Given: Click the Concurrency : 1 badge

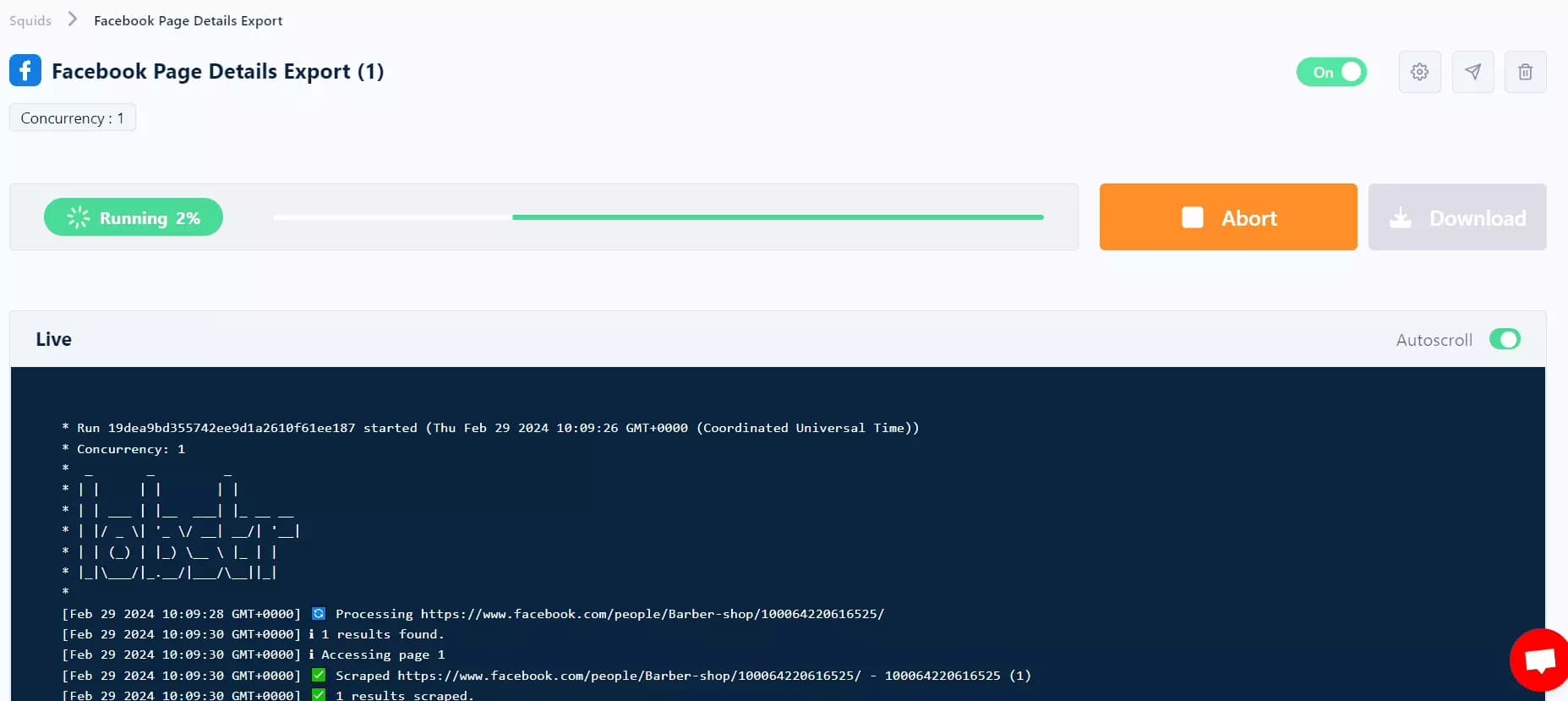Looking at the screenshot, I should [72, 118].
